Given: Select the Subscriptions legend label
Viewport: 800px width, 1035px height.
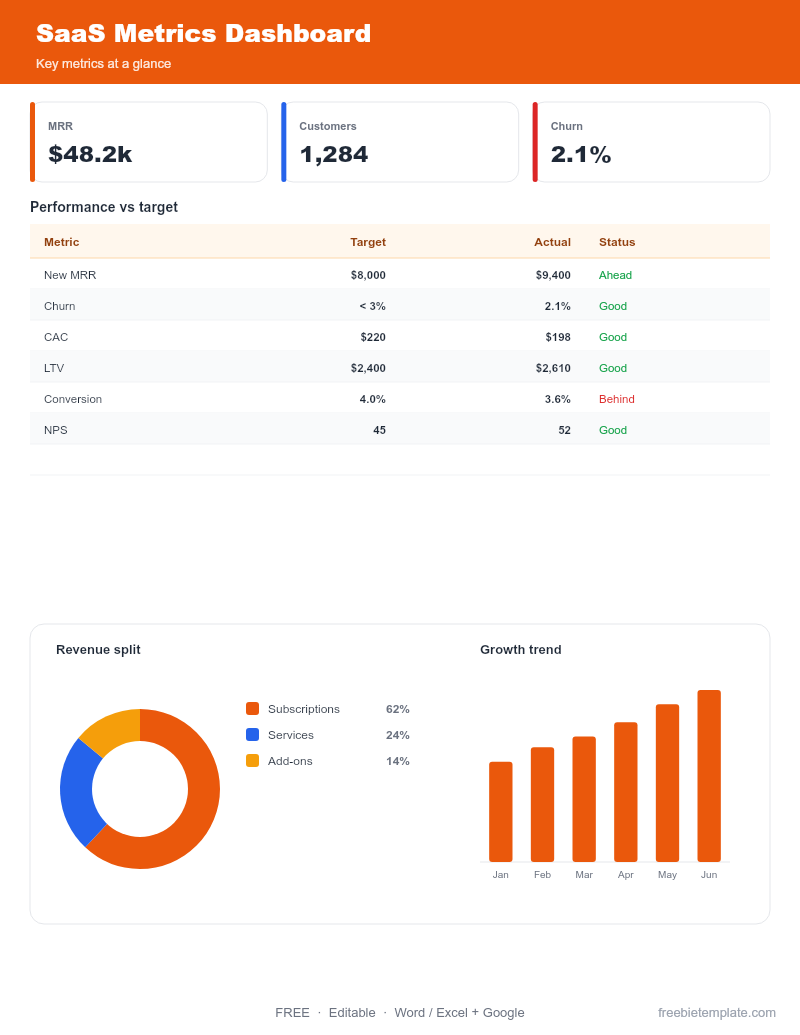Looking at the screenshot, I should coord(304,709).
